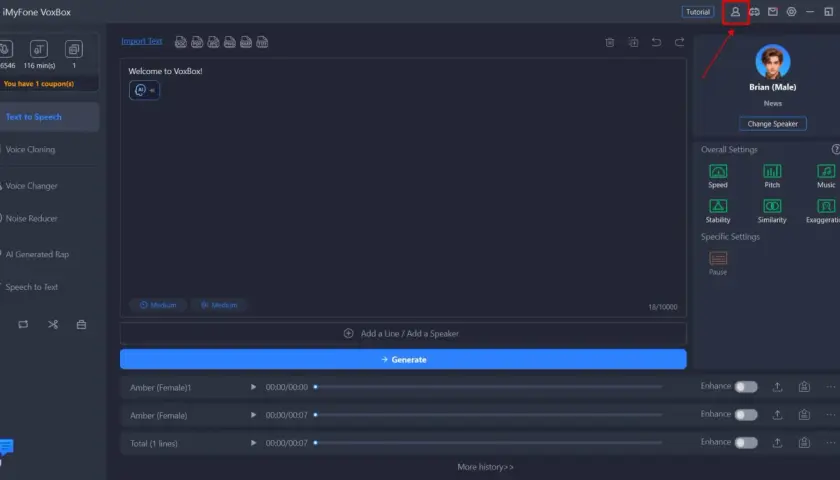The image size is (840, 480).
Task: Click the Generate button
Action: 403,359
